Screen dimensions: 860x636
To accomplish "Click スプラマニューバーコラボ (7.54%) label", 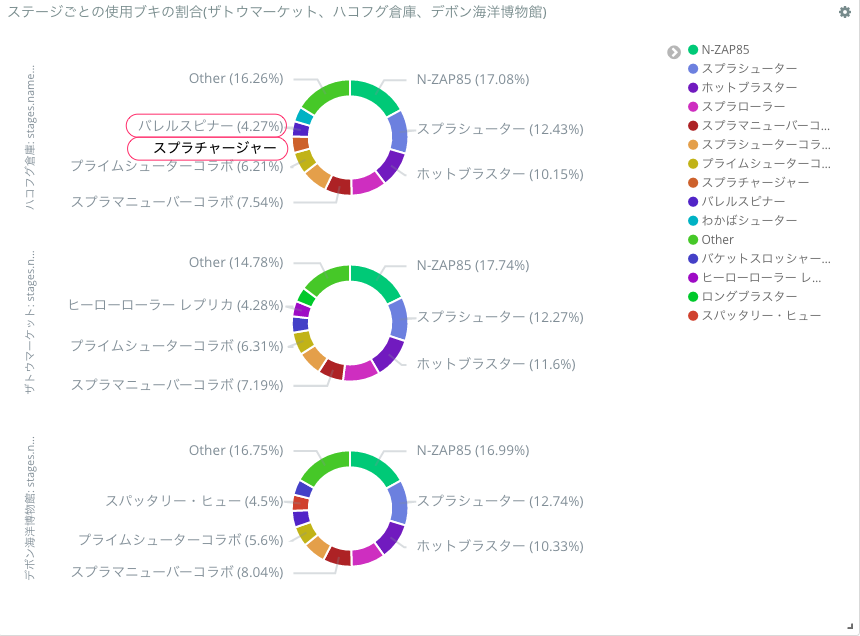I will pyautogui.click(x=177, y=202).
